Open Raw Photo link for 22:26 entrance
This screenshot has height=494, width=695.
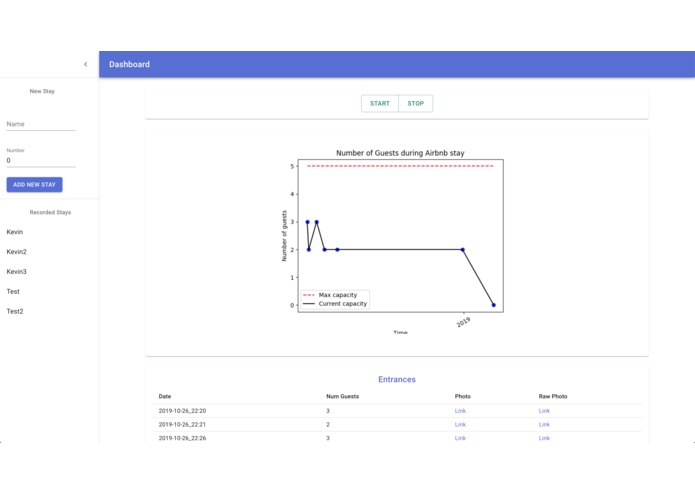coord(544,438)
